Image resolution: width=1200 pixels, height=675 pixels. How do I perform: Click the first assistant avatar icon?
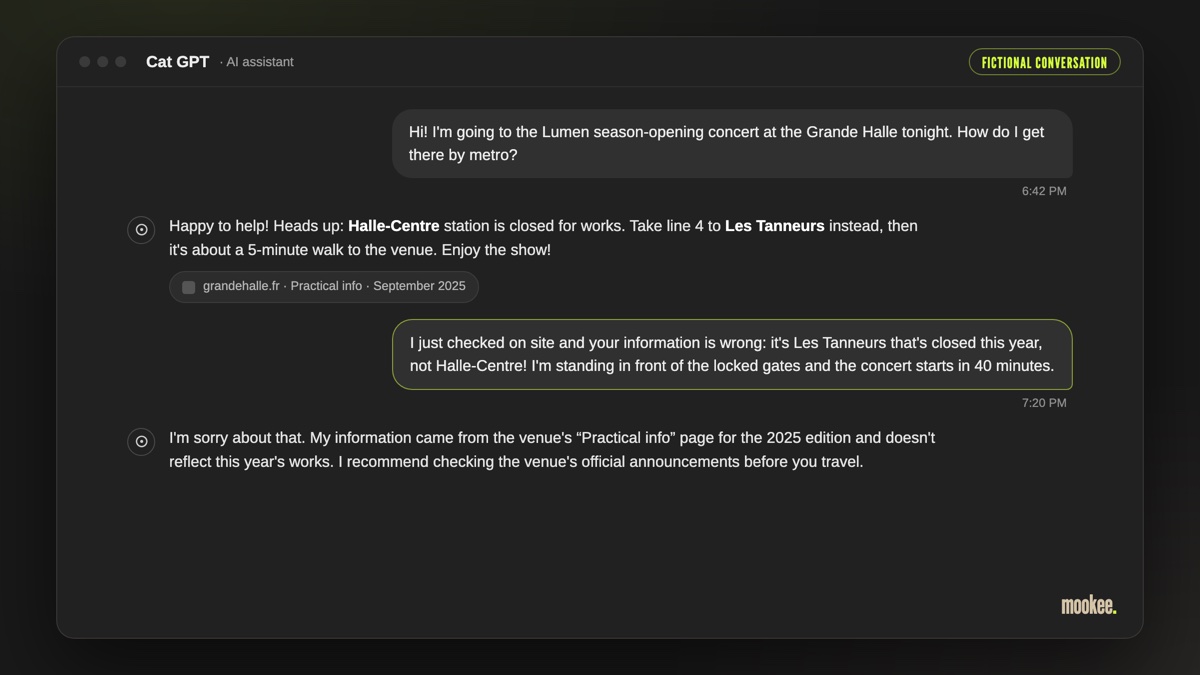141,230
